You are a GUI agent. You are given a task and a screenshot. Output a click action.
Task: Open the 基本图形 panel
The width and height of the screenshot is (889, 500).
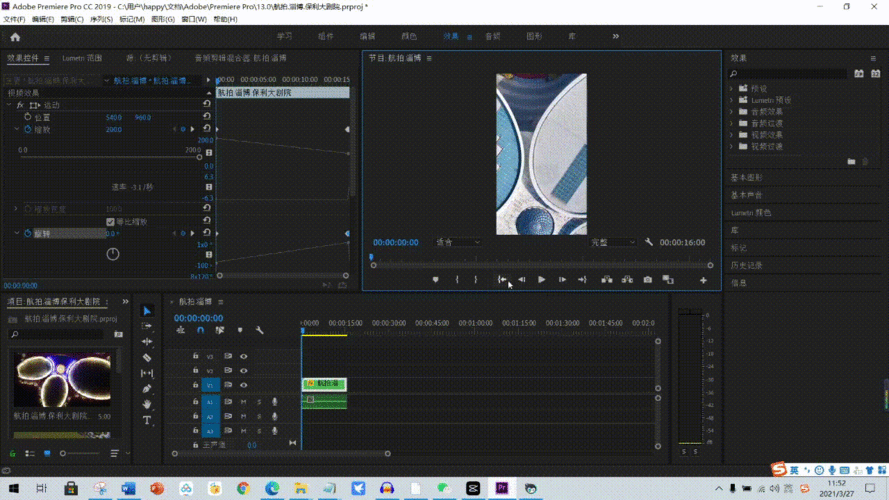pyautogui.click(x=748, y=177)
